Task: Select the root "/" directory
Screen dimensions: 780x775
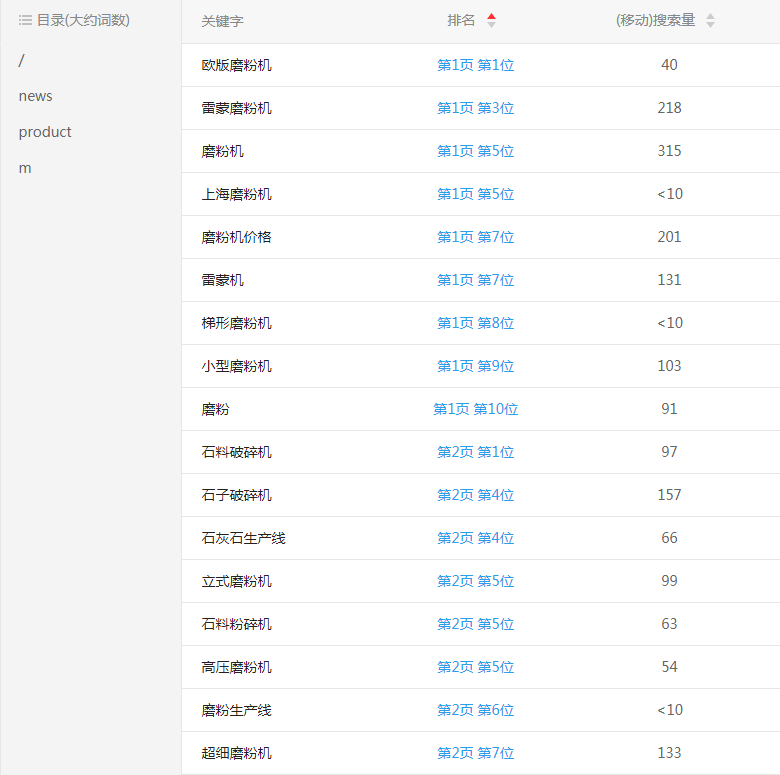Action: click(22, 60)
